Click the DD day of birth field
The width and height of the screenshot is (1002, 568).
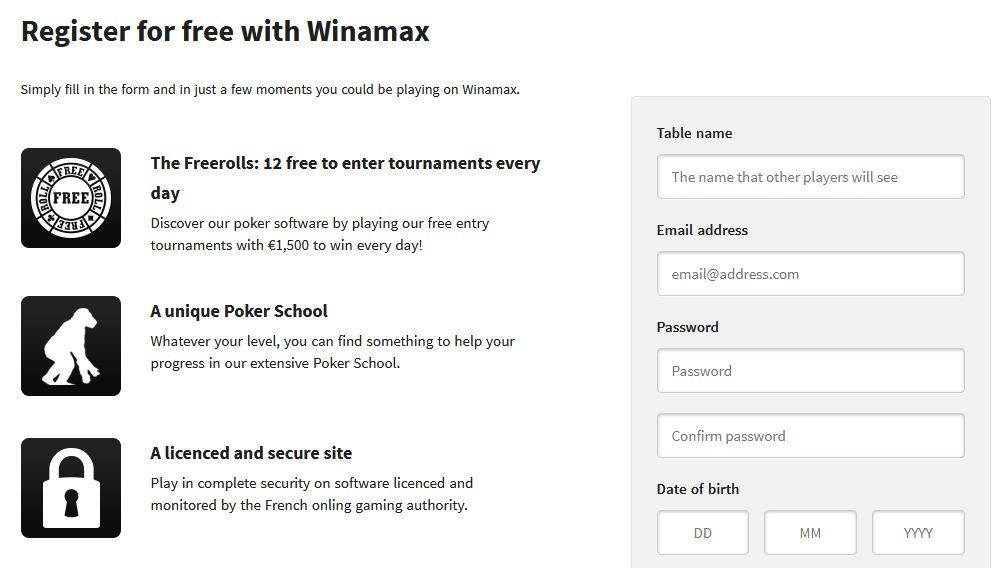[x=703, y=533]
